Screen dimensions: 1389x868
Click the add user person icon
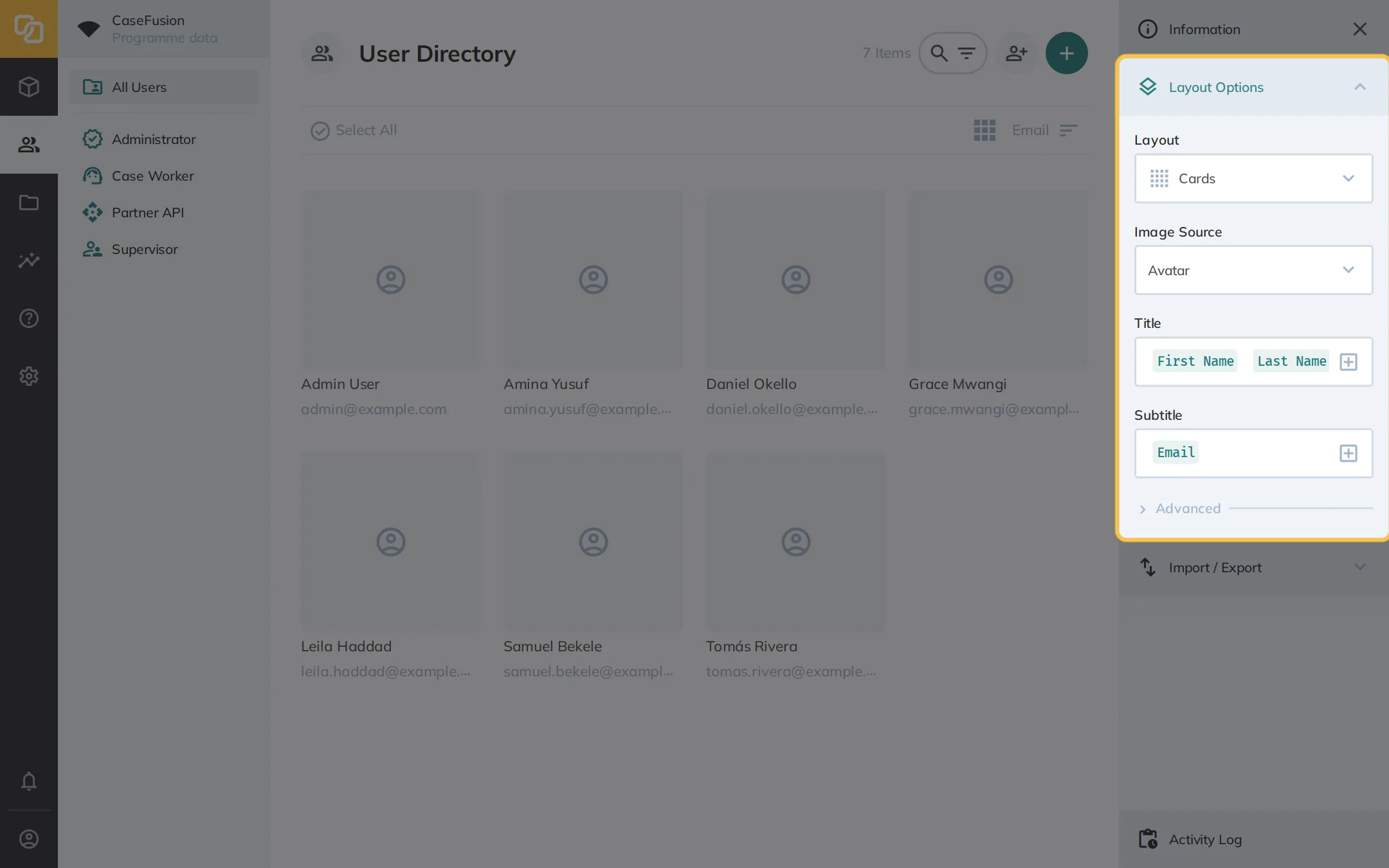[x=1017, y=53]
